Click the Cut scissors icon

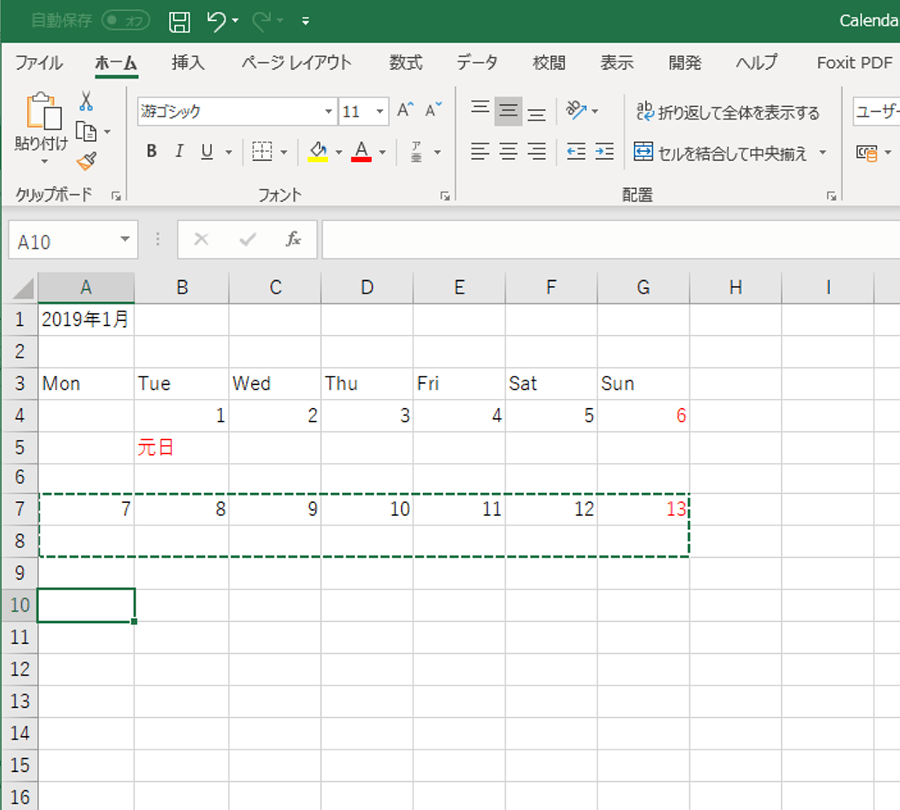pyautogui.click(x=86, y=101)
